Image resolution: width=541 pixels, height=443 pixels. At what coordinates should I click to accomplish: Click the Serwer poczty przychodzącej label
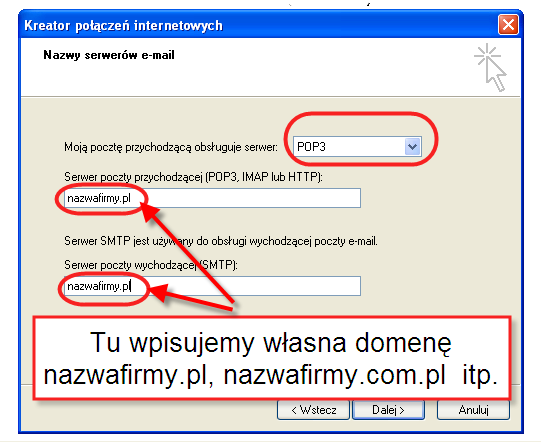pyautogui.click(x=193, y=177)
